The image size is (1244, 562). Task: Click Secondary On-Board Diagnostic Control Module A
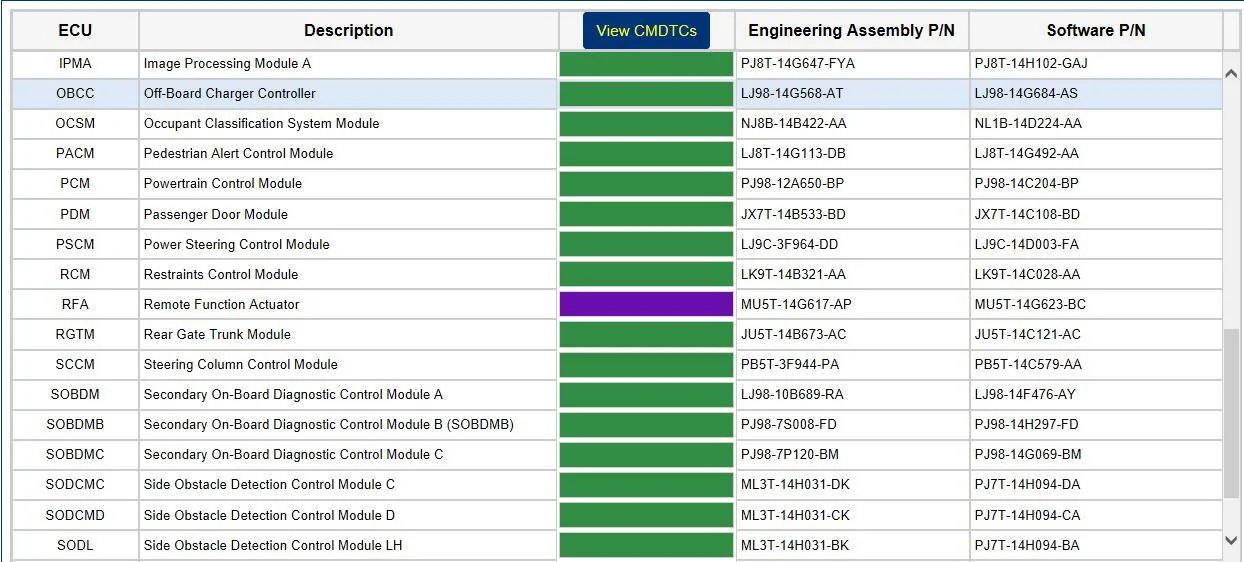[x=293, y=394]
